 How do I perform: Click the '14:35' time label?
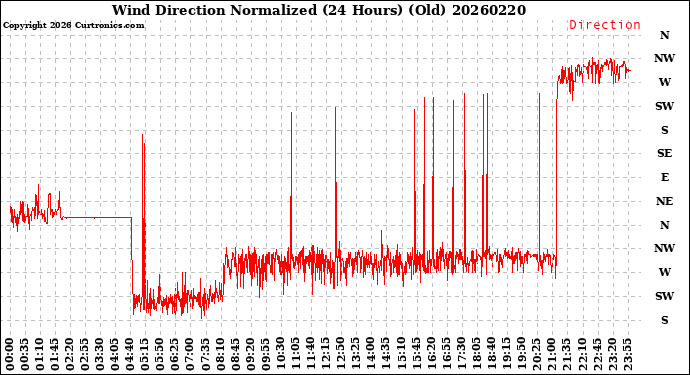[x=386, y=355]
